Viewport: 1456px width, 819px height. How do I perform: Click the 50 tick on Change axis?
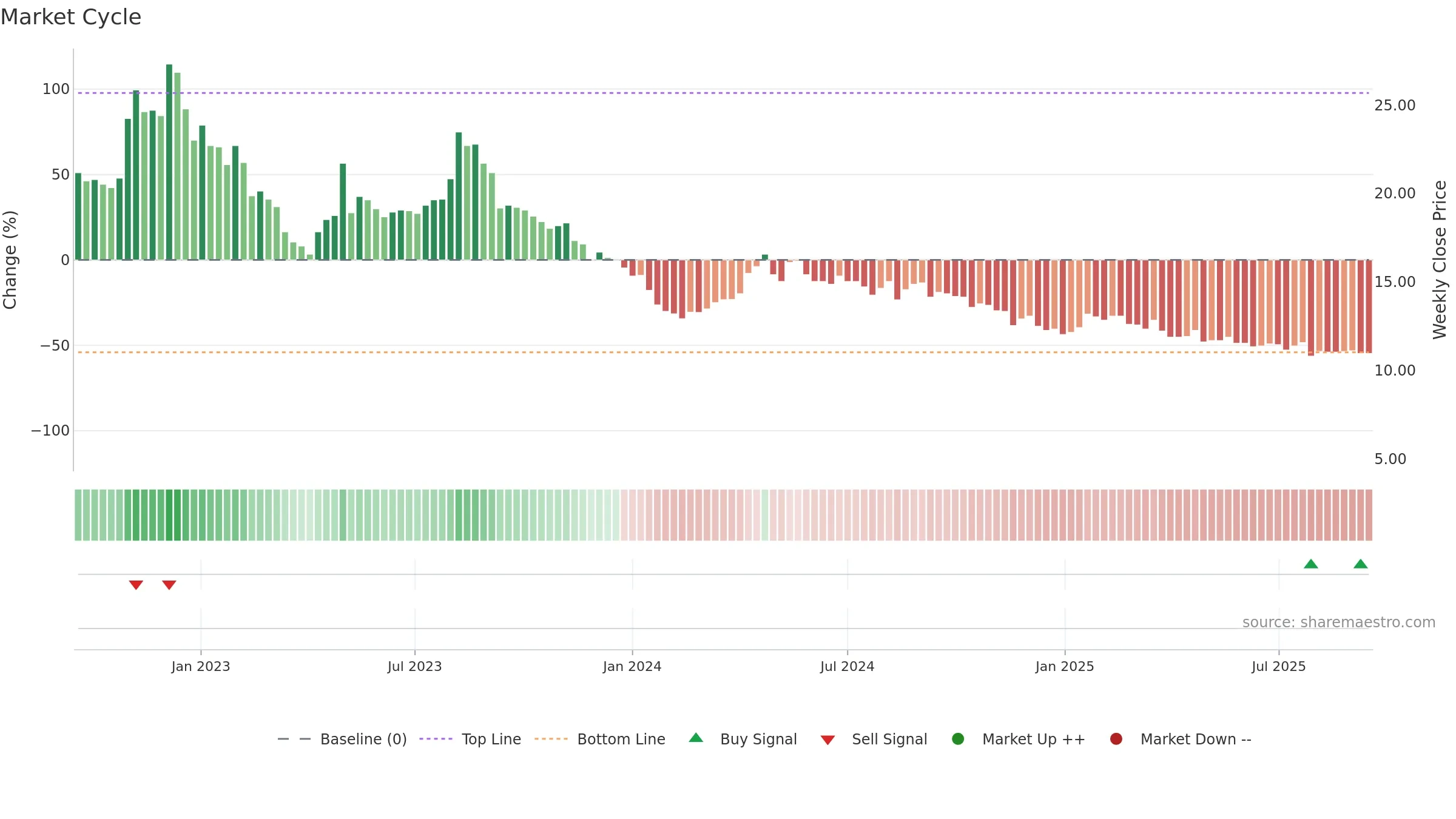click(x=61, y=175)
